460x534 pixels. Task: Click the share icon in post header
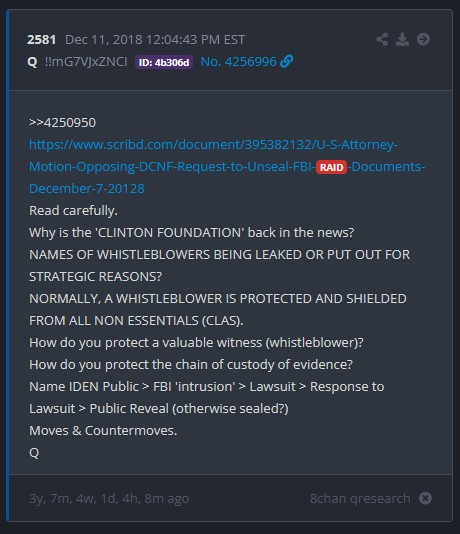point(382,39)
